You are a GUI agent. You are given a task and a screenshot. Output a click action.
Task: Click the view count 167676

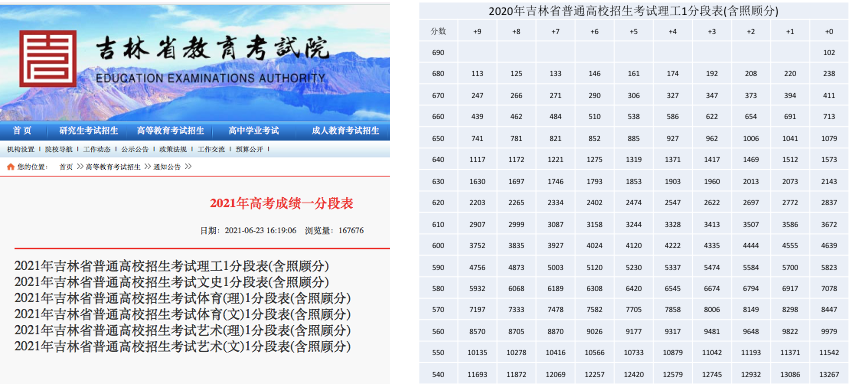click(x=351, y=230)
